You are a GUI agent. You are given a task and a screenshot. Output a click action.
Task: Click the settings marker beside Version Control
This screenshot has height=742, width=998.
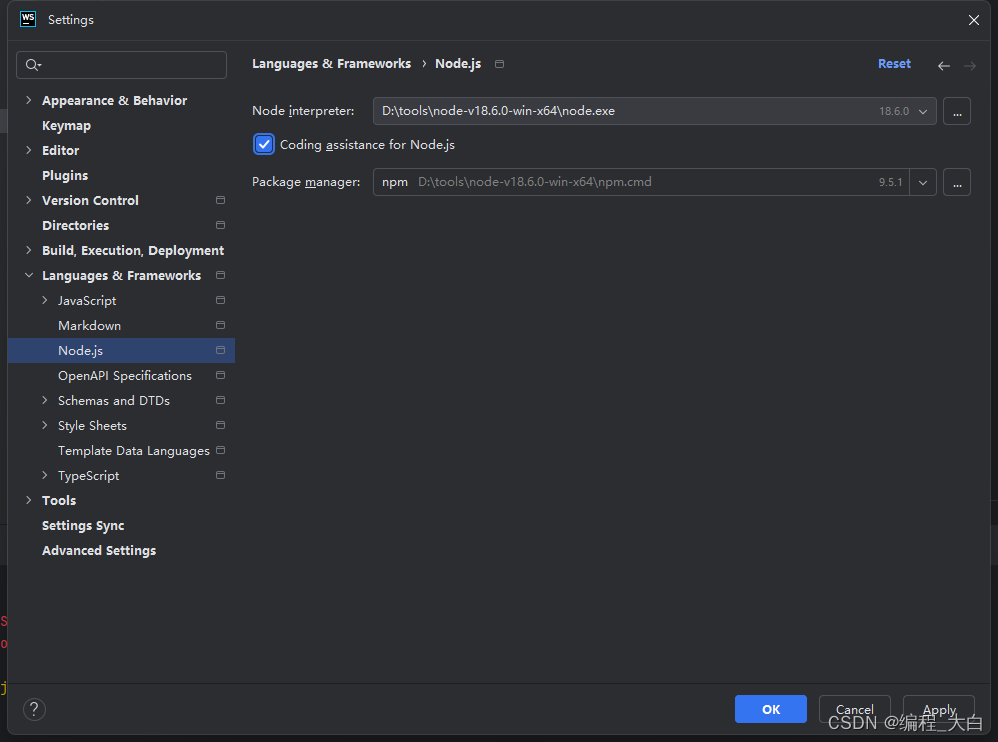220,200
